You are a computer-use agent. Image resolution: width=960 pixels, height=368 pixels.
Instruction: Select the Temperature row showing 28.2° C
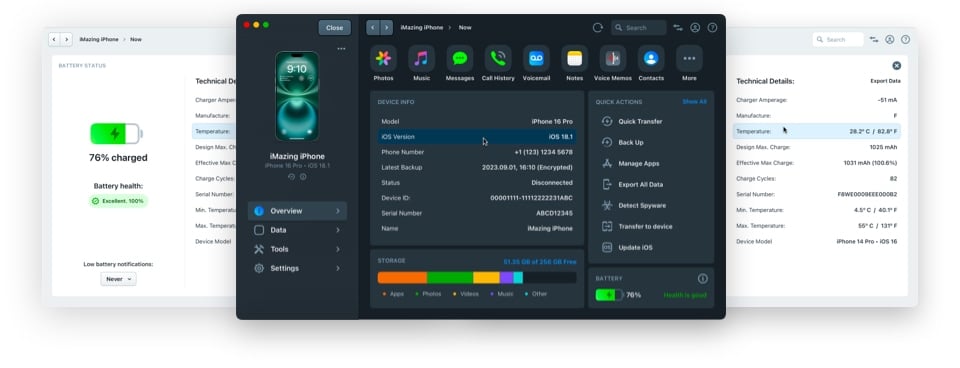click(817, 131)
